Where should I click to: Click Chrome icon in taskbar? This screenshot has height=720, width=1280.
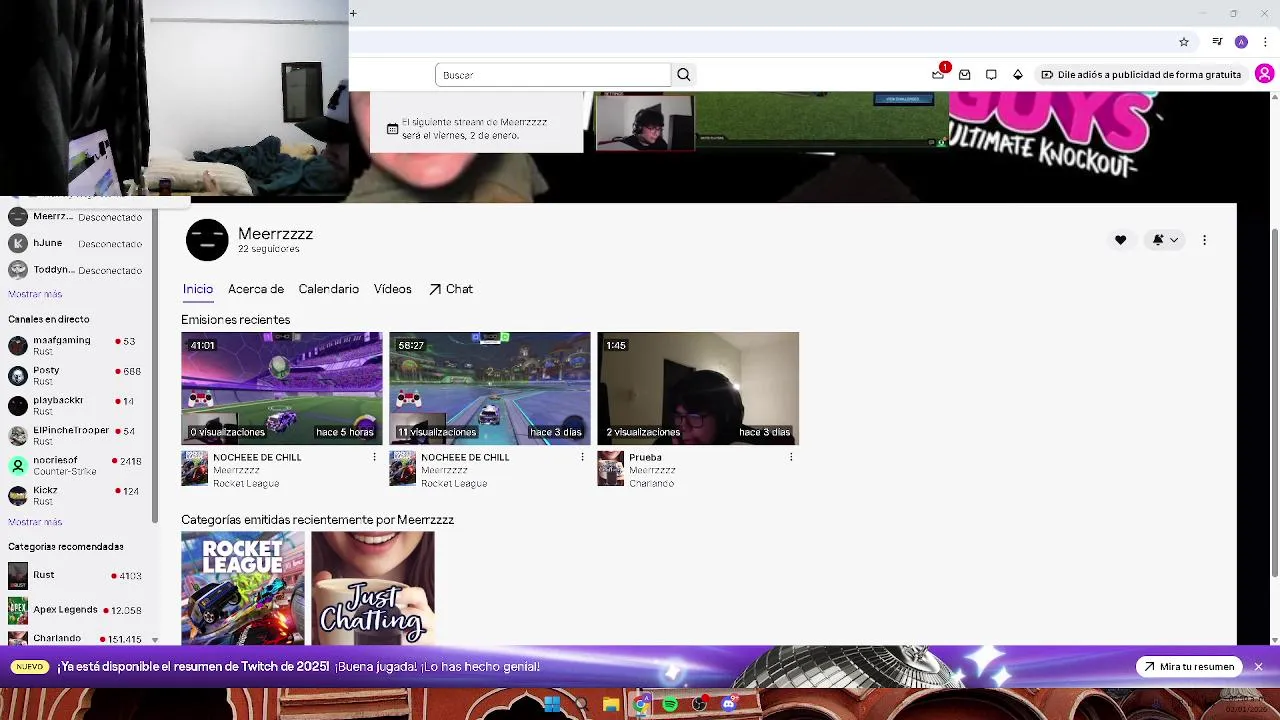[x=640, y=704]
